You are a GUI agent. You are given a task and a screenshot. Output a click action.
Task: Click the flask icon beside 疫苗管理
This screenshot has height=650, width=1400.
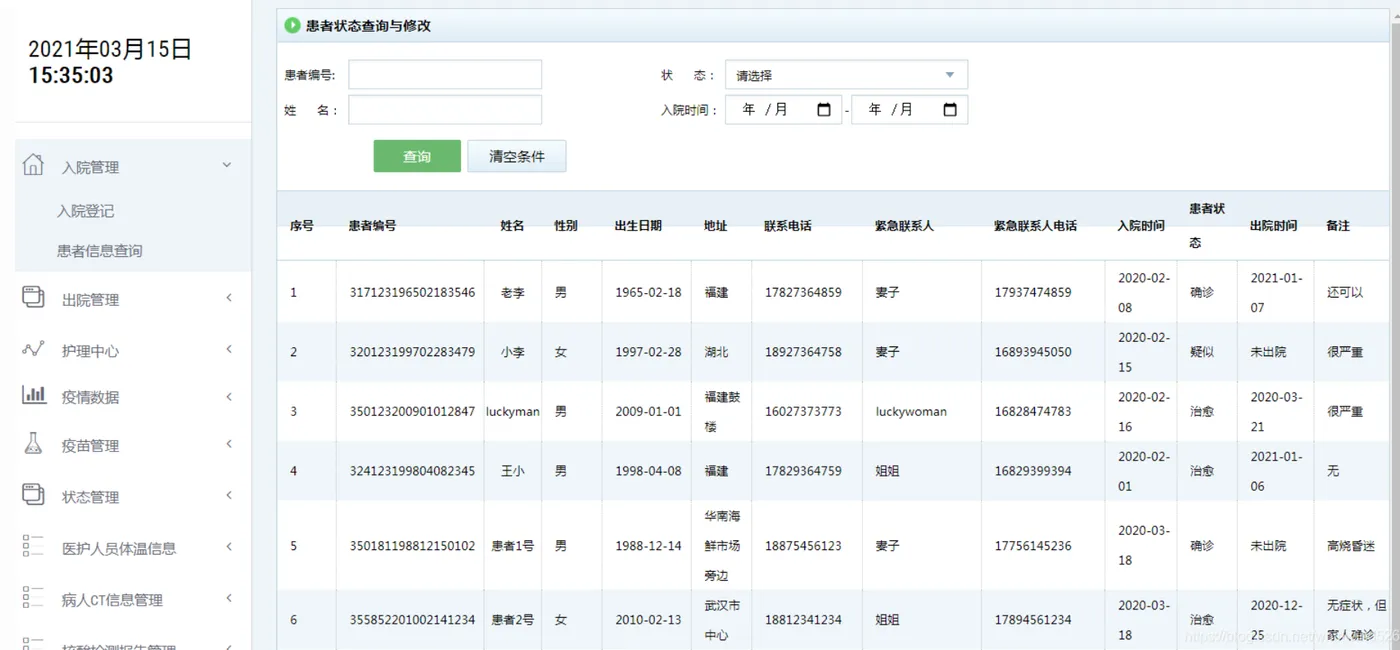[33, 444]
